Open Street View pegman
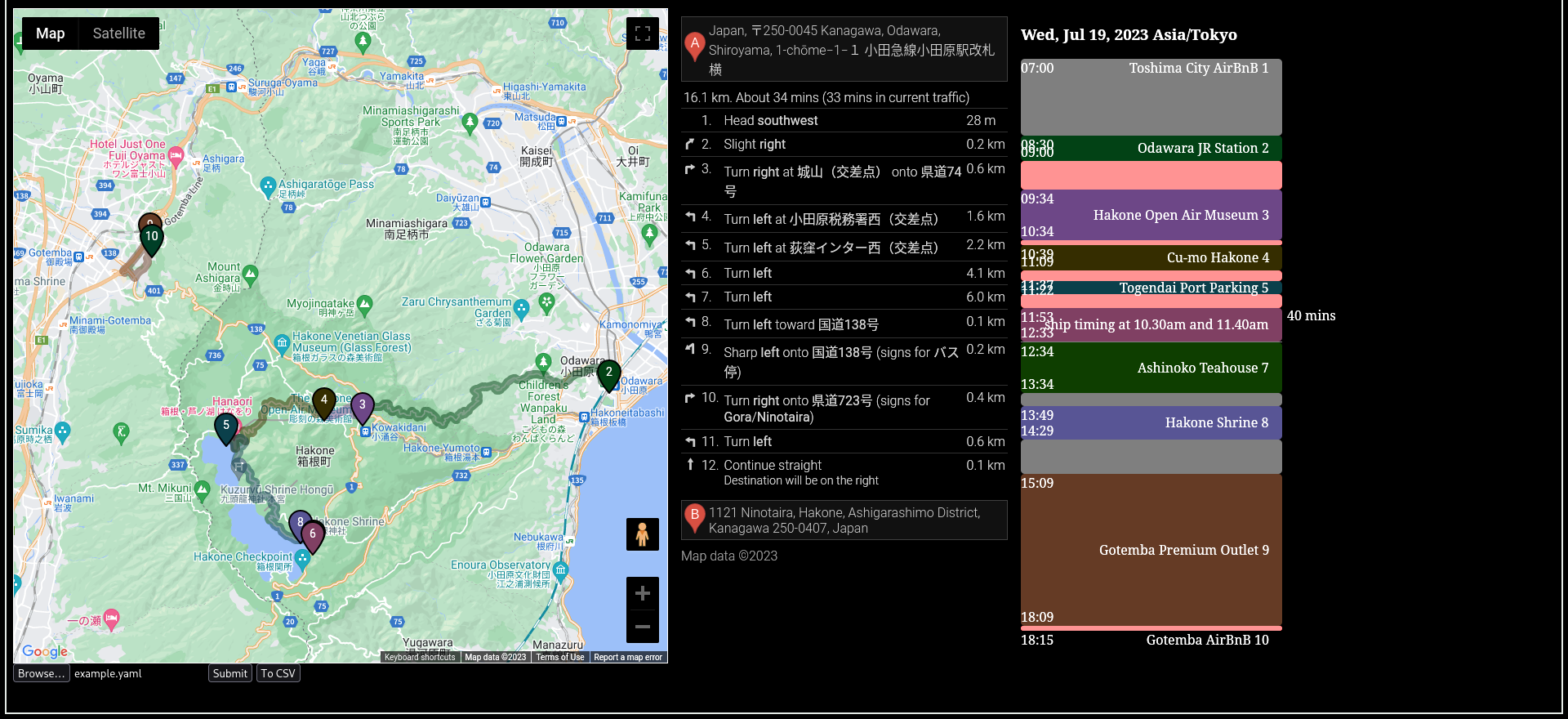This screenshot has width=1568, height=719. point(643,534)
